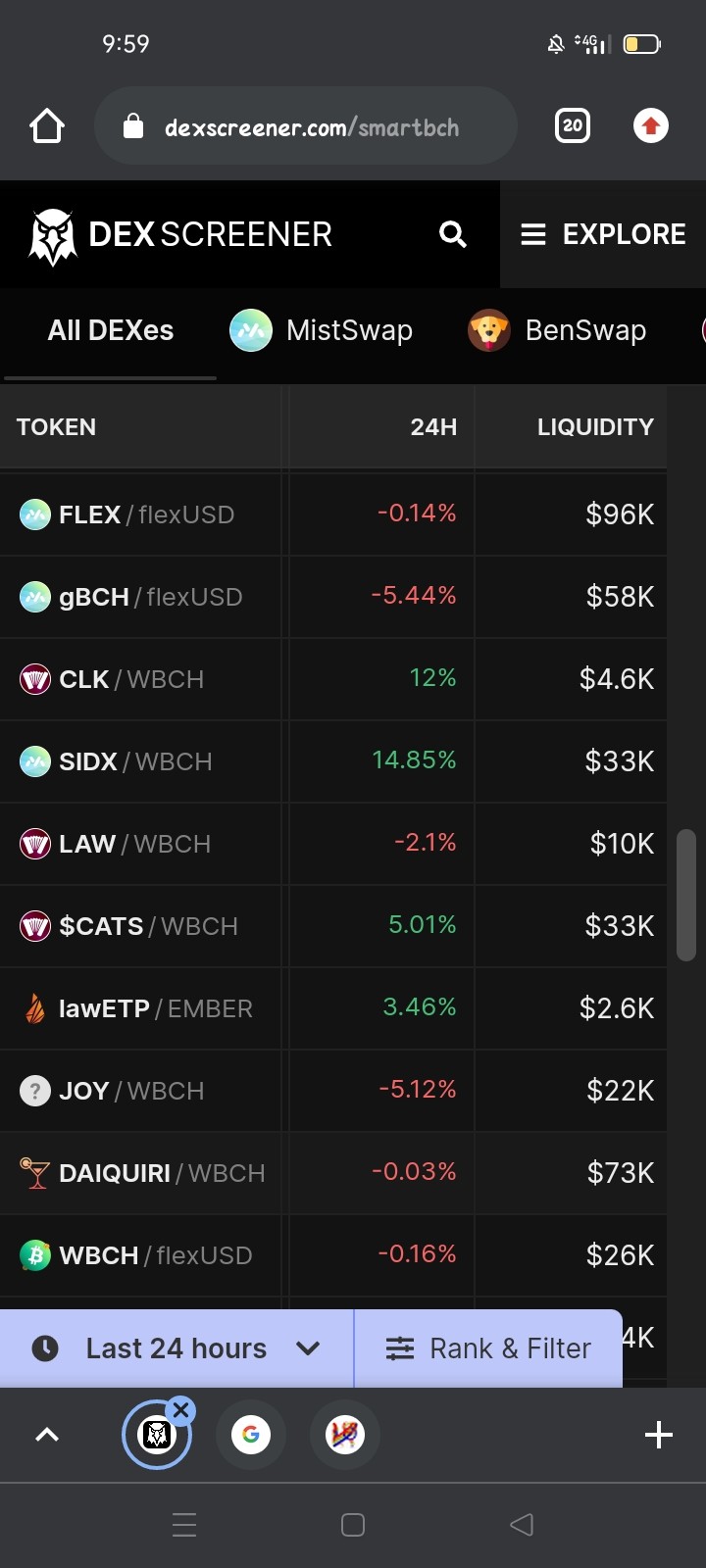Open Rank & Filter options
Screen dimensions: 706x1568
coord(488,1348)
